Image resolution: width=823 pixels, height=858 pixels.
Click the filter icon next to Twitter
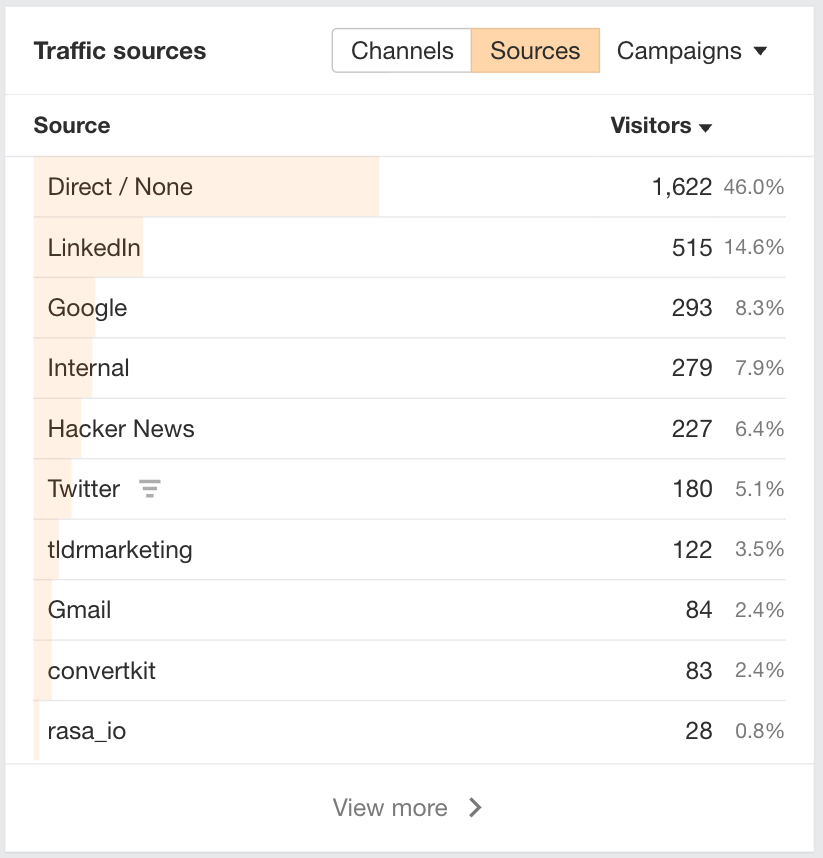(x=149, y=489)
